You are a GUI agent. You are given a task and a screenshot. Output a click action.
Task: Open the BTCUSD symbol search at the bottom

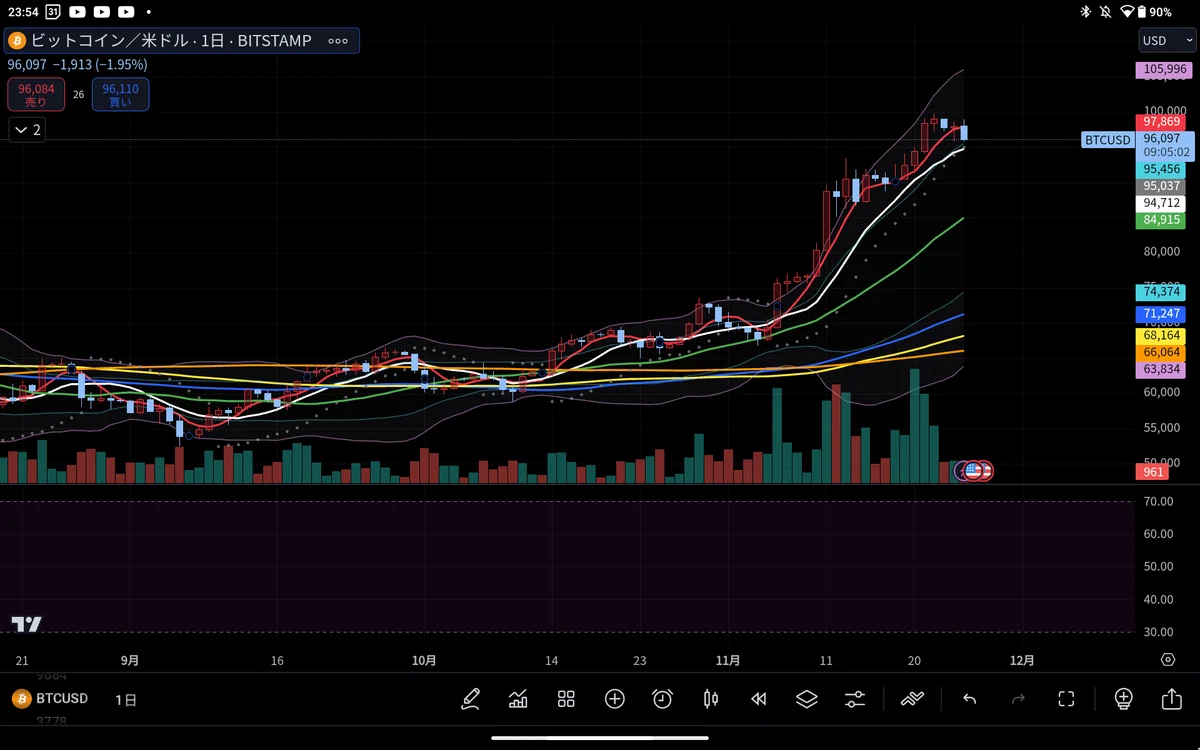(x=62, y=698)
